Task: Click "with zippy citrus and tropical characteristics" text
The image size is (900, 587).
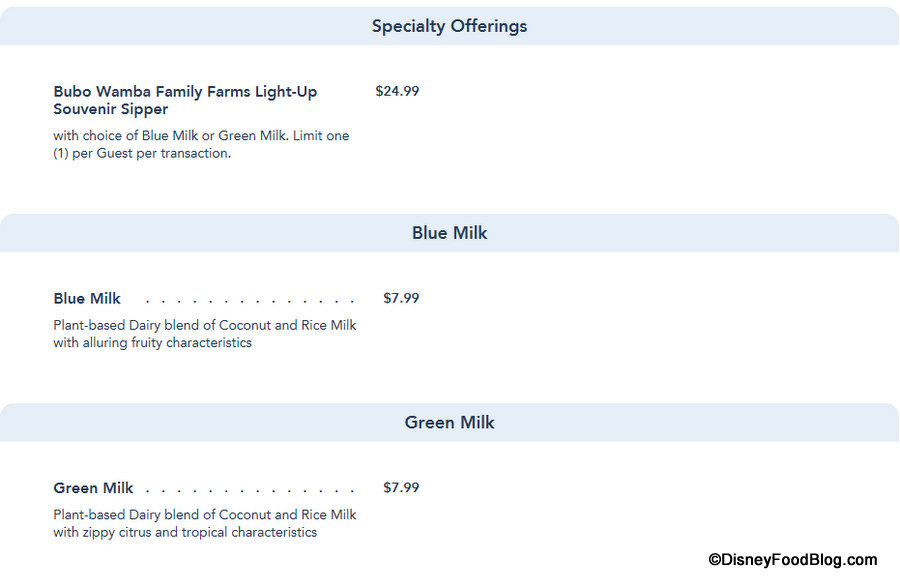Action: pyautogui.click(x=185, y=533)
